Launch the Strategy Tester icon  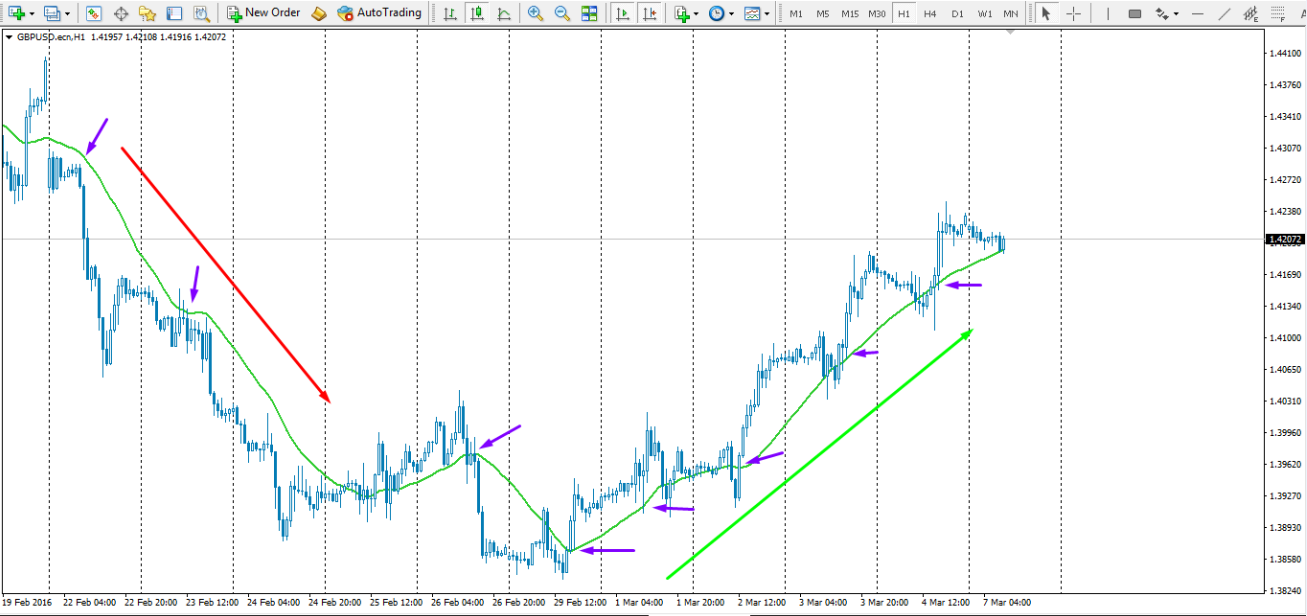201,13
